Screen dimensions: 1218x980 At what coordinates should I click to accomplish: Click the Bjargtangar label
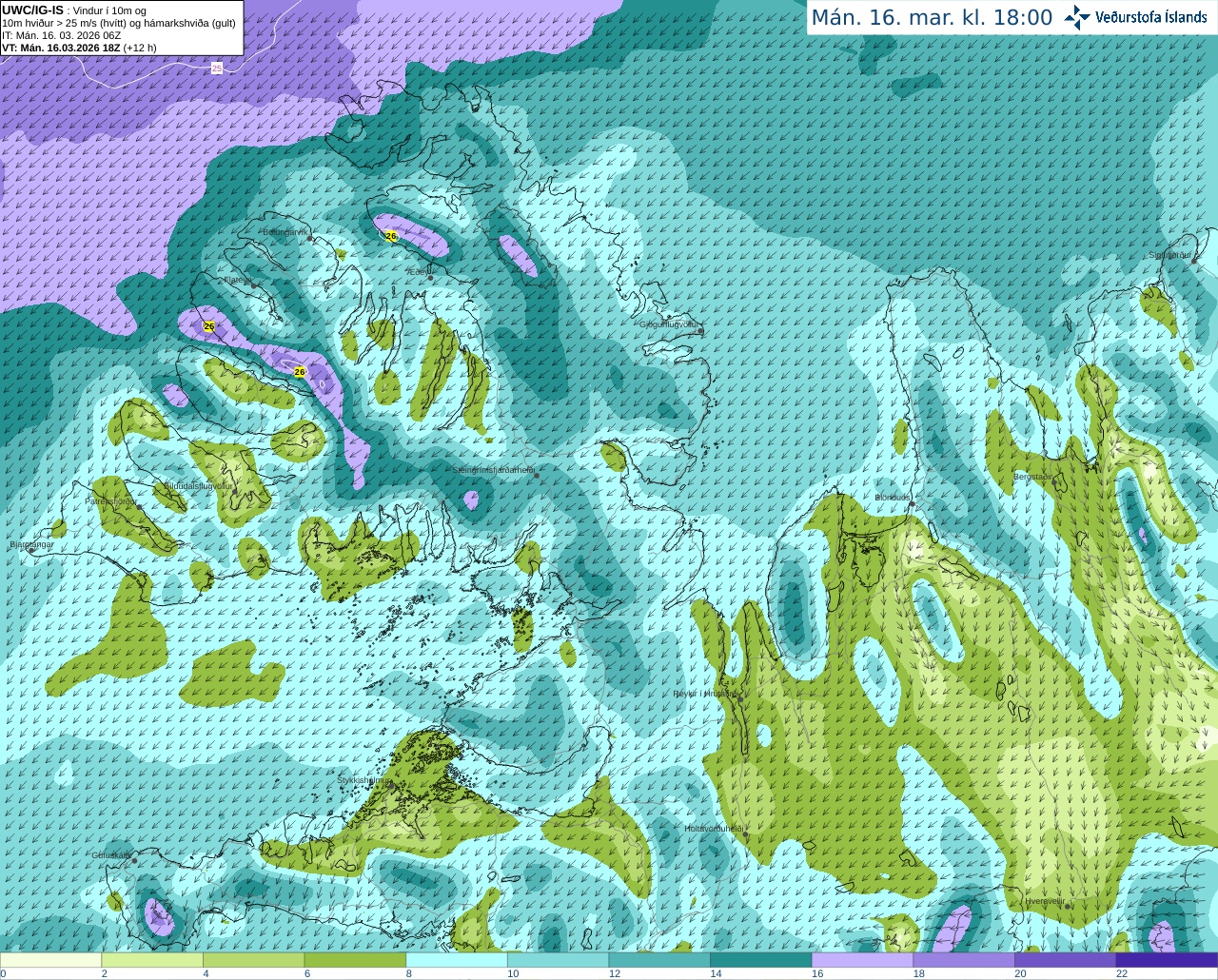pyautogui.click(x=31, y=544)
